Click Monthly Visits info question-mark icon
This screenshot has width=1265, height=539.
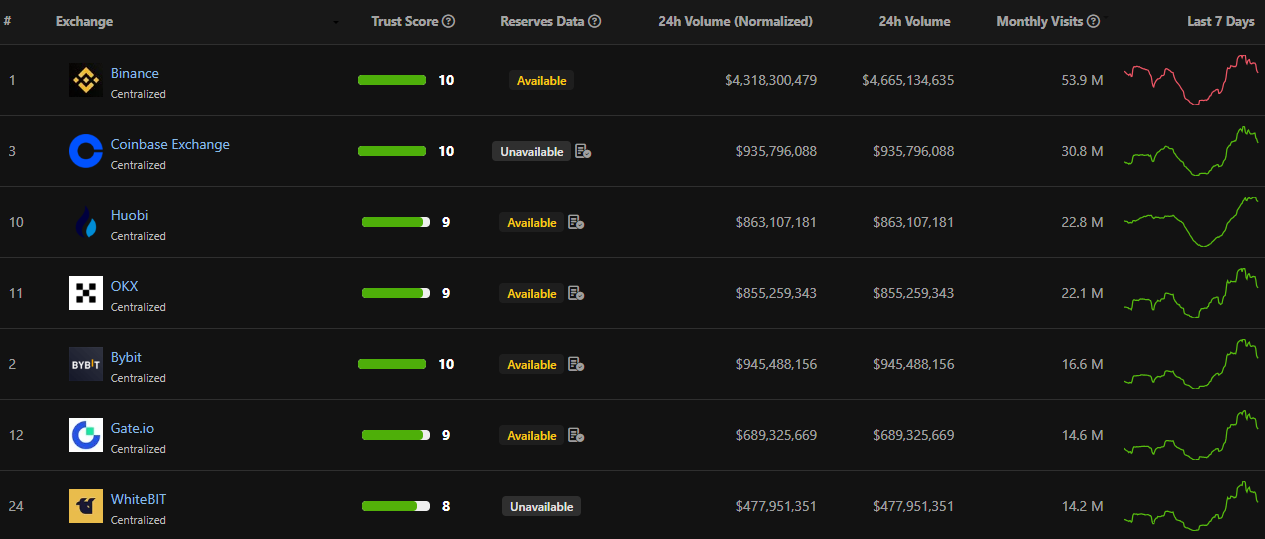click(x=1094, y=21)
